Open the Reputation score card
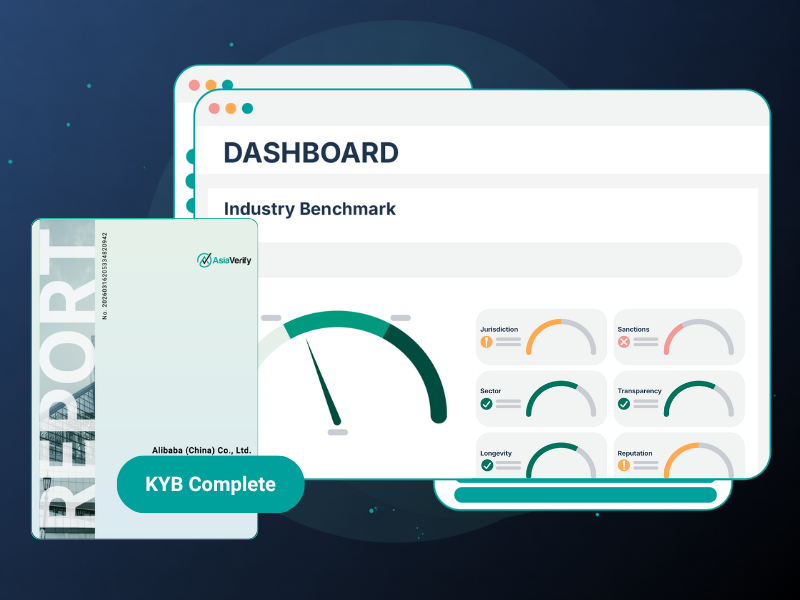Viewport: 800px width, 600px height. pyautogui.click(x=679, y=456)
